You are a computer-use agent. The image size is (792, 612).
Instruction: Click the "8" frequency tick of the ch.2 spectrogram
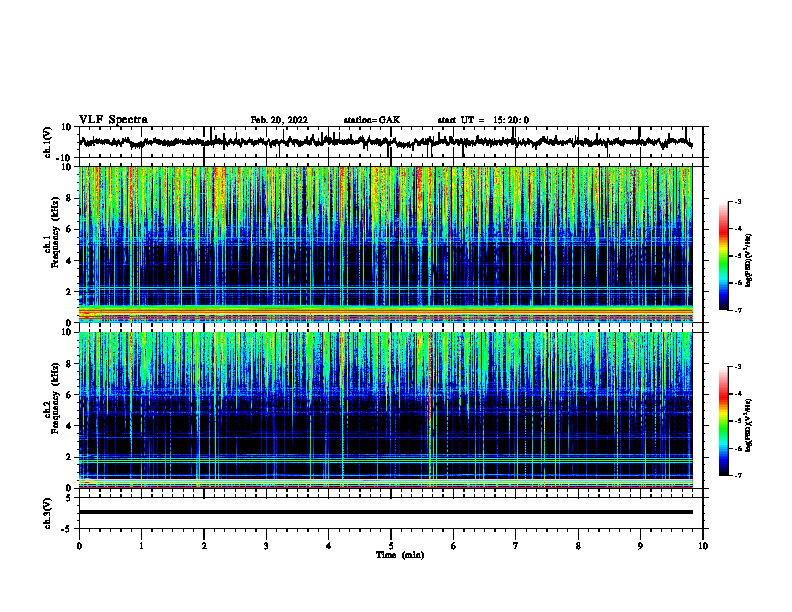[69, 364]
